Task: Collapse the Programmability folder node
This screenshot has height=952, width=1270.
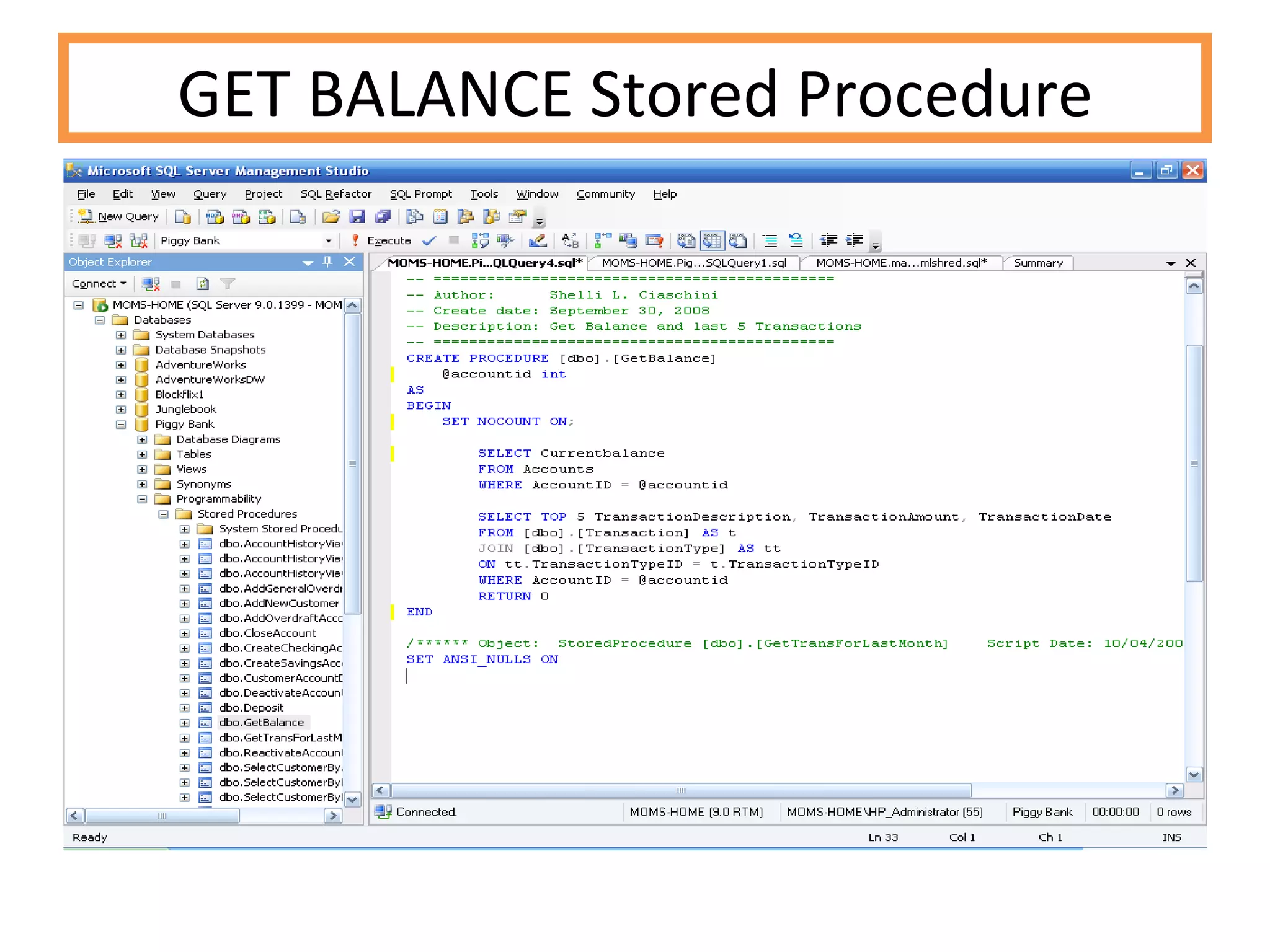Action: pyautogui.click(x=142, y=499)
